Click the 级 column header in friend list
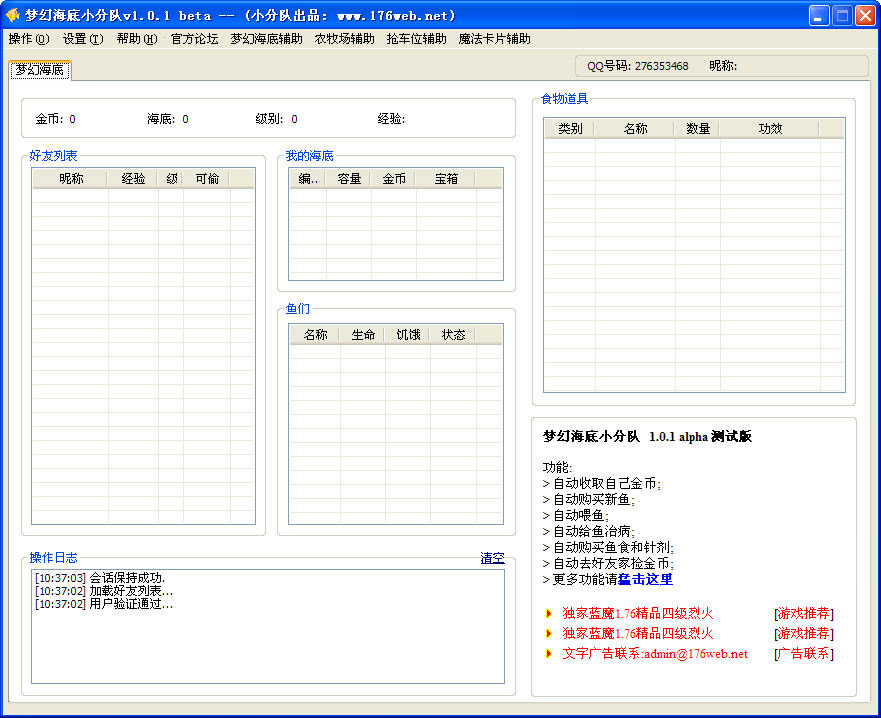This screenshot has width=881, height=718. [x=171, y=179]
